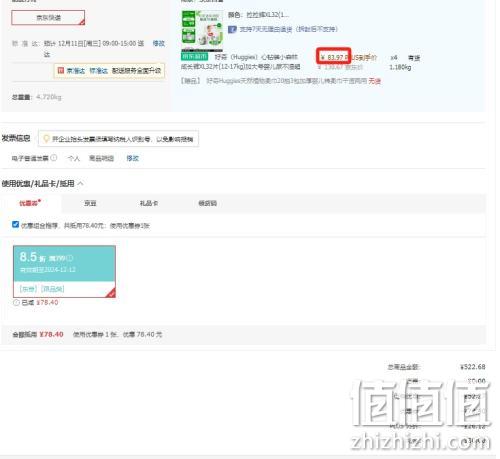Click the invoice type info circle icon
The image size is (500, 459).
pyautogui.click(x=54, y=158)
